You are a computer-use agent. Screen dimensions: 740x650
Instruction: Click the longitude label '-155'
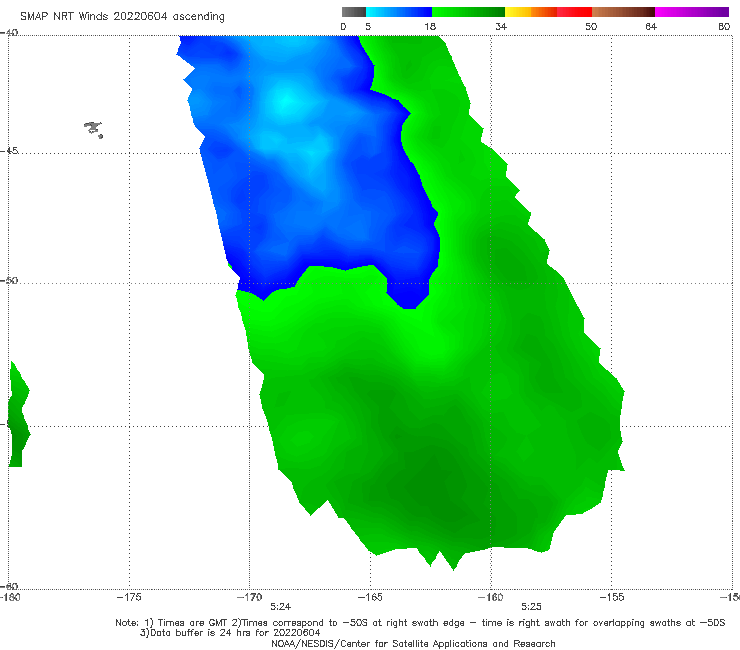pos(612,597)
